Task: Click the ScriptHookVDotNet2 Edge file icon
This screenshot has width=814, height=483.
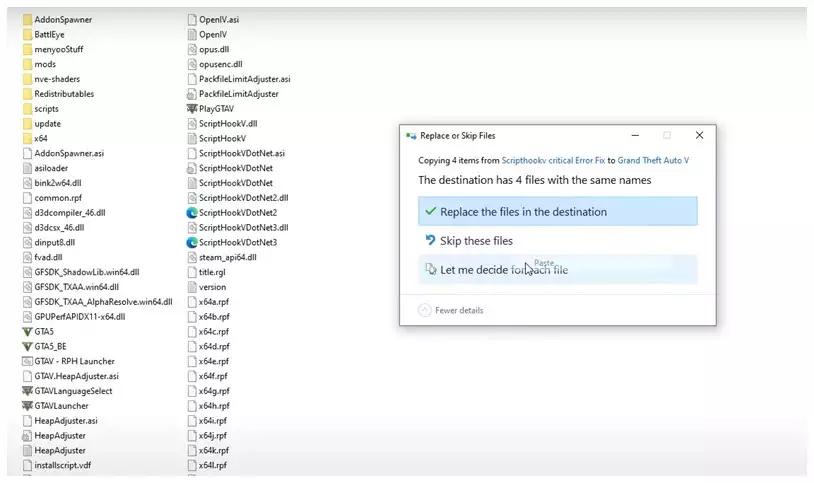Action: pos(192,212)
